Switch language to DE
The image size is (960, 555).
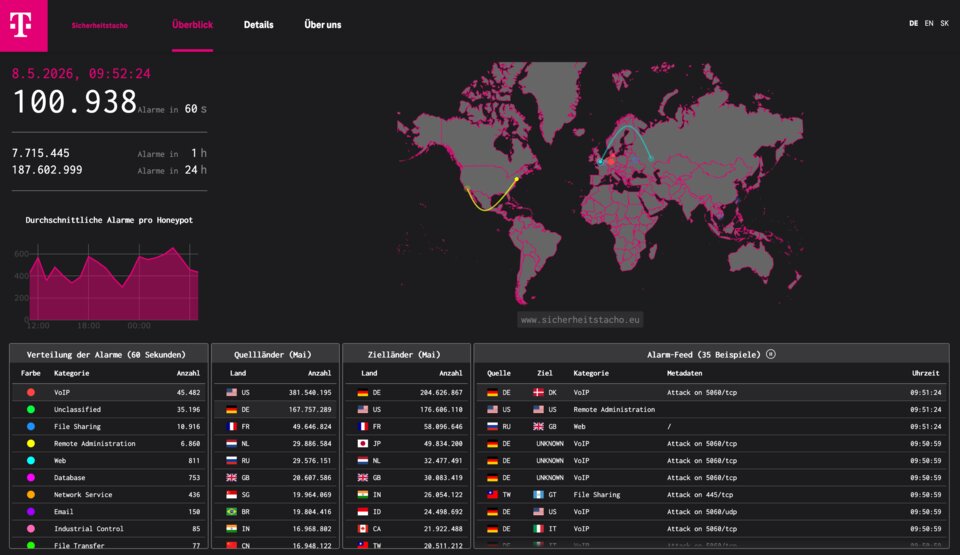(913, 23)
